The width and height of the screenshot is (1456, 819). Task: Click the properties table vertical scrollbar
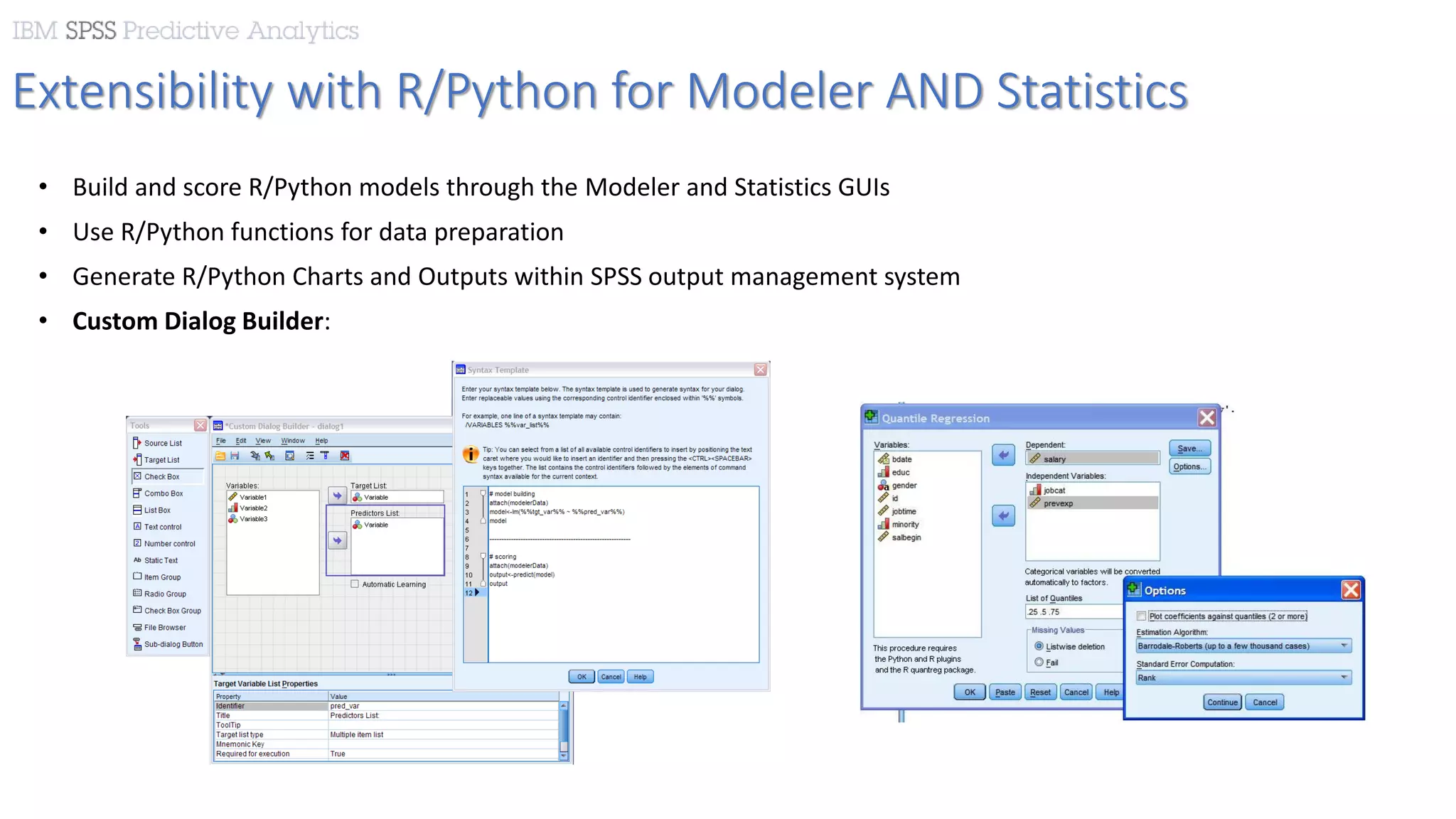pyautogui.click(x=564, y=731)
